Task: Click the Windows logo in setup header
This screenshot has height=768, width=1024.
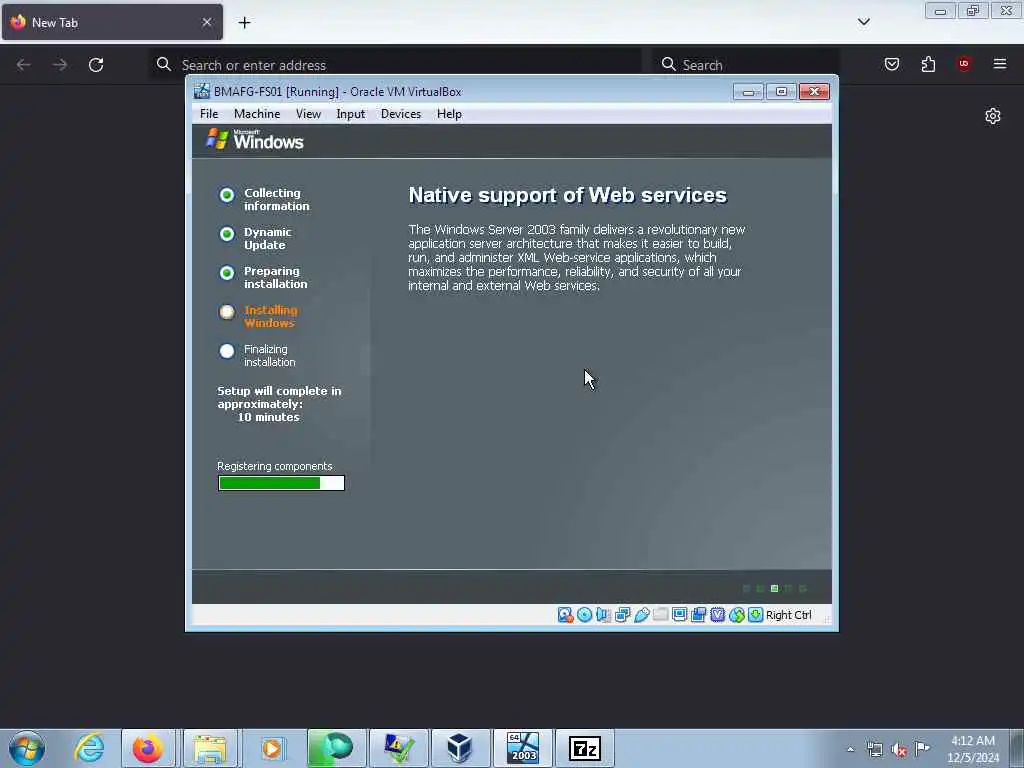Action: 255,140
